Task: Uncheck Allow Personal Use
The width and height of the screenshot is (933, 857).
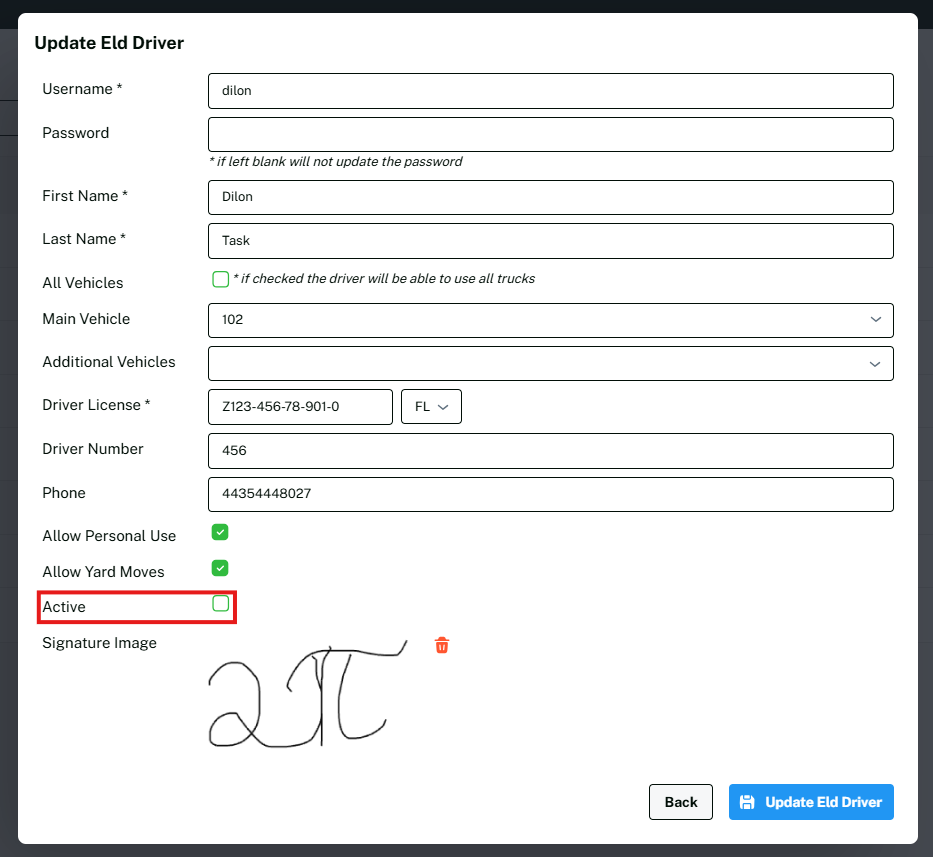Action: [x=220, y=532]
